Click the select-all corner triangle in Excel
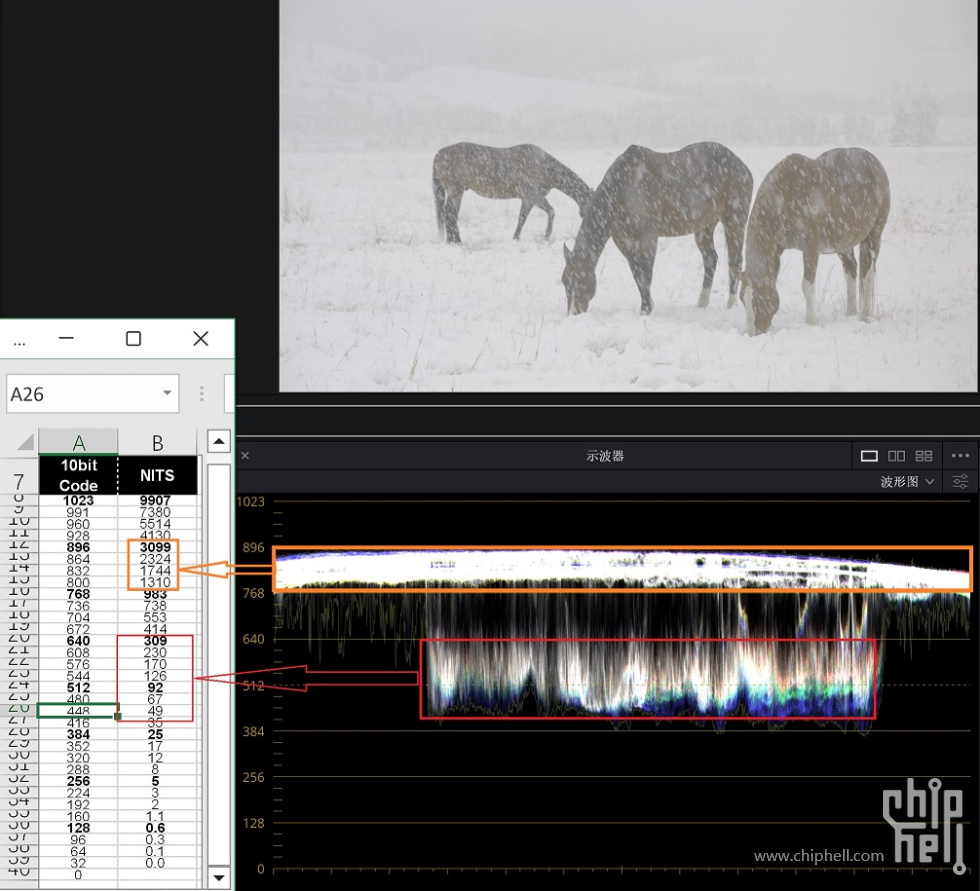 (25, 442)
